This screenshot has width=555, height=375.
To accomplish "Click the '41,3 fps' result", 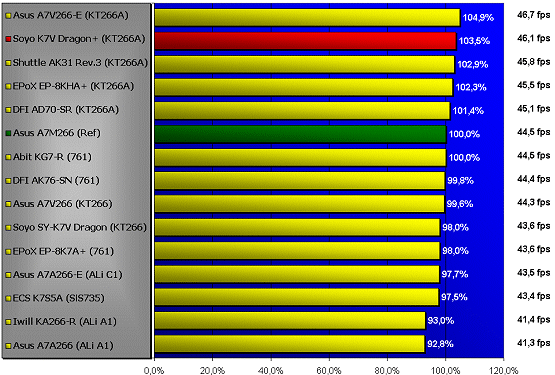I will (534, 343).
